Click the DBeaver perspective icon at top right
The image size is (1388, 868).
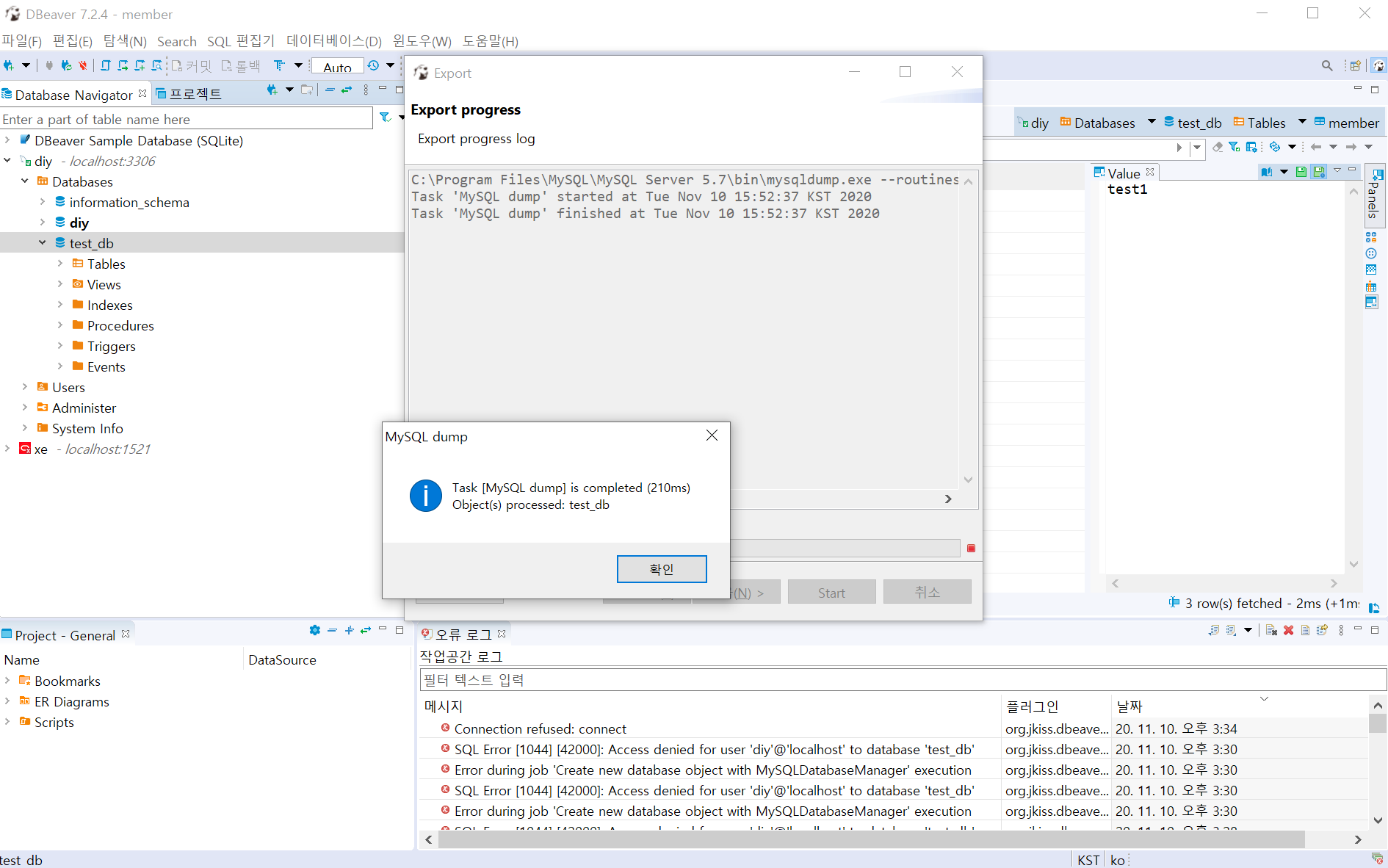tap(1378, 65)
